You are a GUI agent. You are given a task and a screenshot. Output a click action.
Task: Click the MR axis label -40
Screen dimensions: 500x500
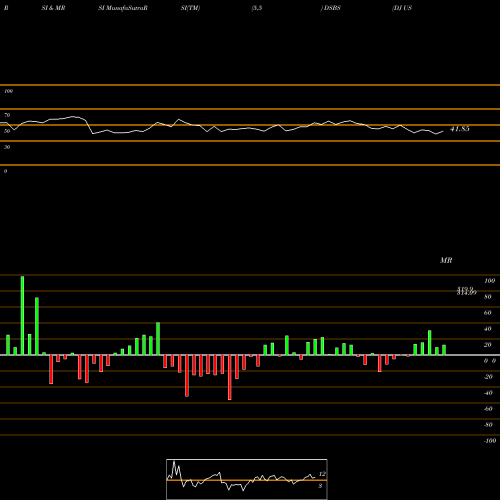(x=488, y=393)
